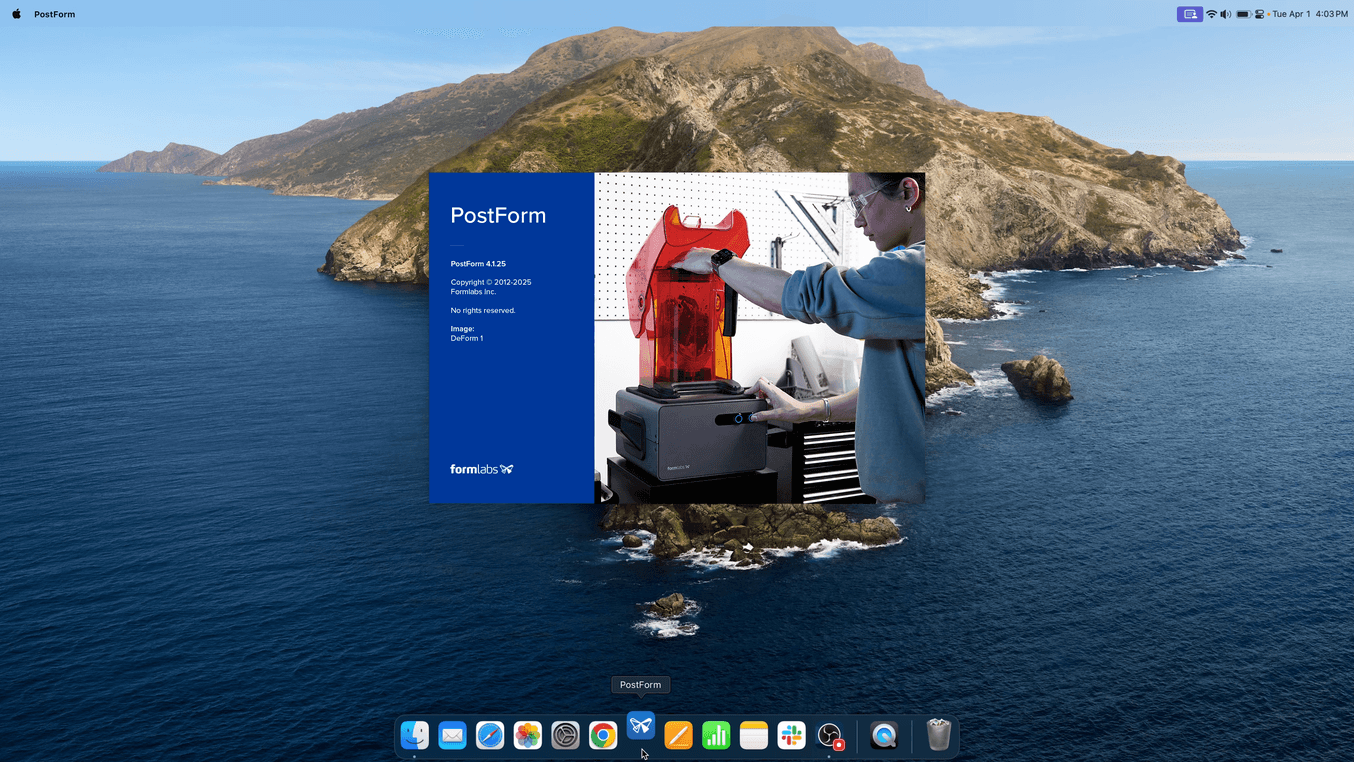Expand the Wi-Fi status menu
The width and height of the screenshot is (1354, 762).
(1211, 14)
